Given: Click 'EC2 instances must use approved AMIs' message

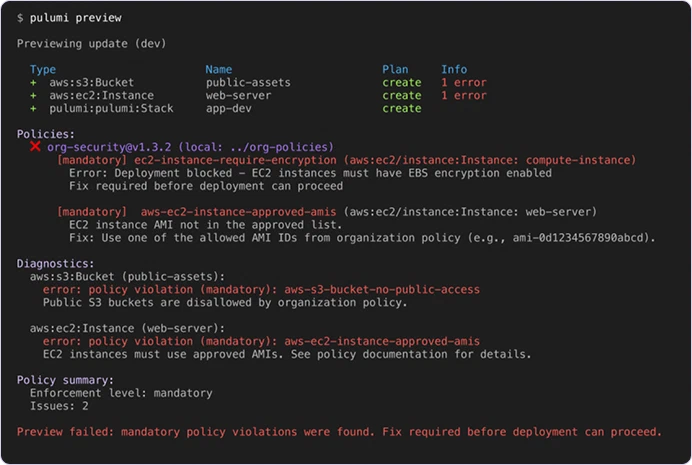Looking at the screenshot, I should 287,354.
